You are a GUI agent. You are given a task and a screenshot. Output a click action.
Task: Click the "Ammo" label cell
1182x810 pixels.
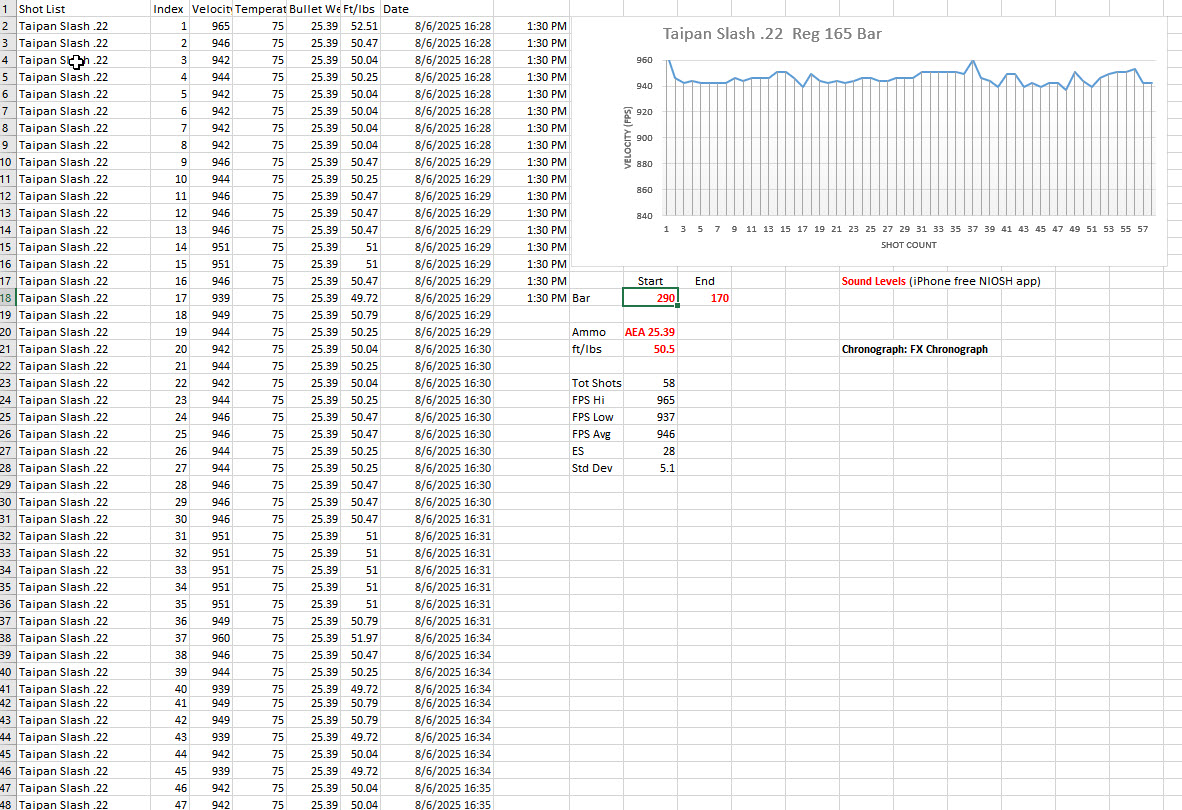(596, 332)
